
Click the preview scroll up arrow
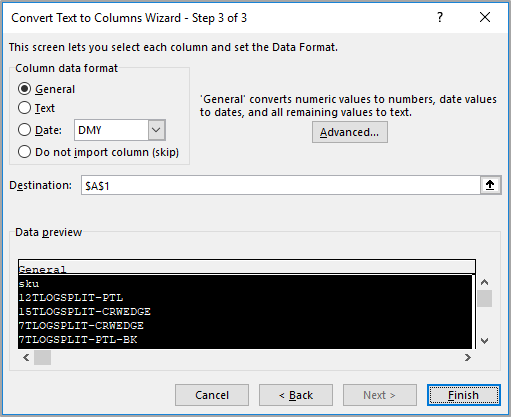(x=484, y=282)
